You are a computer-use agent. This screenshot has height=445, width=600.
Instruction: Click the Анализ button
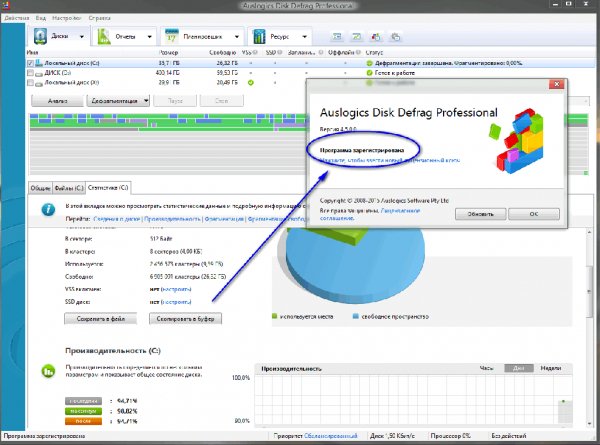pyautogui.click(x=57, y=101)
